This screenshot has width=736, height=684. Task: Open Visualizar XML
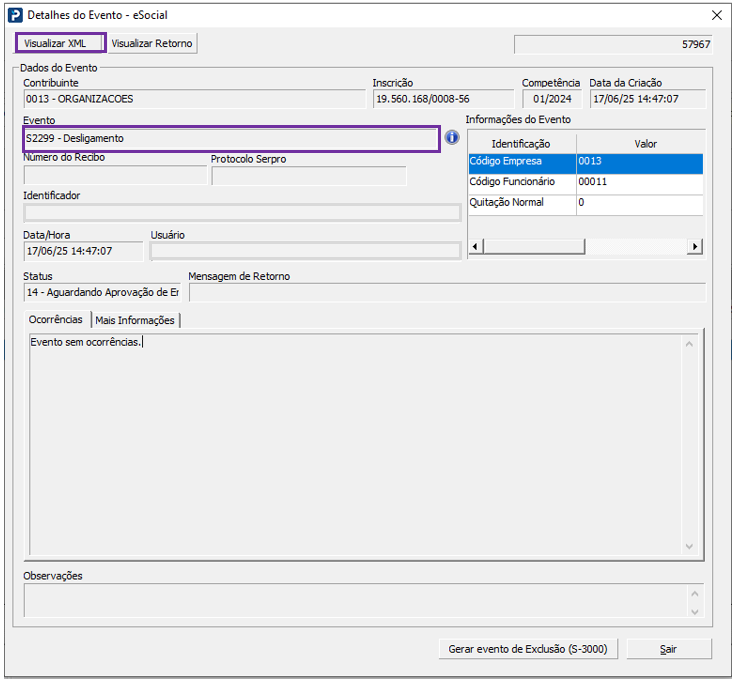tap(61, 43)
